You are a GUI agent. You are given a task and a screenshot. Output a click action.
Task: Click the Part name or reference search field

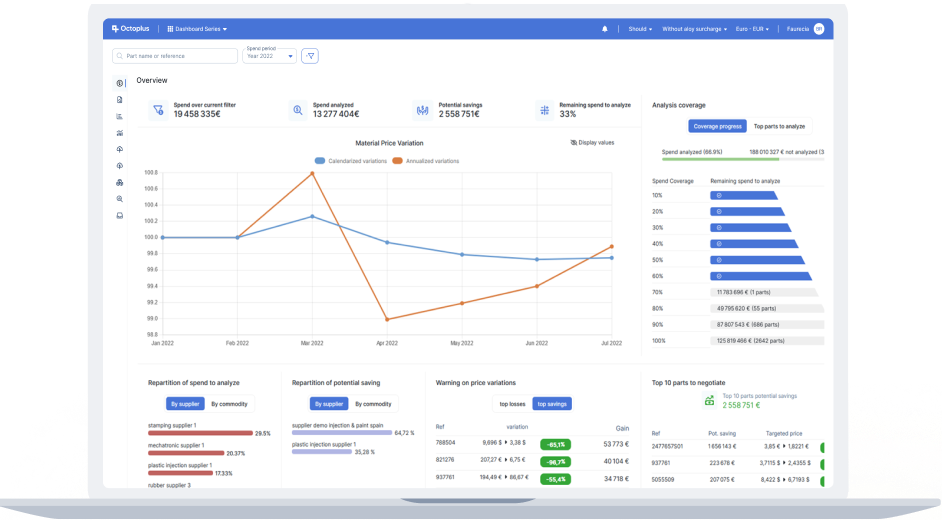[x=175, y=56]
